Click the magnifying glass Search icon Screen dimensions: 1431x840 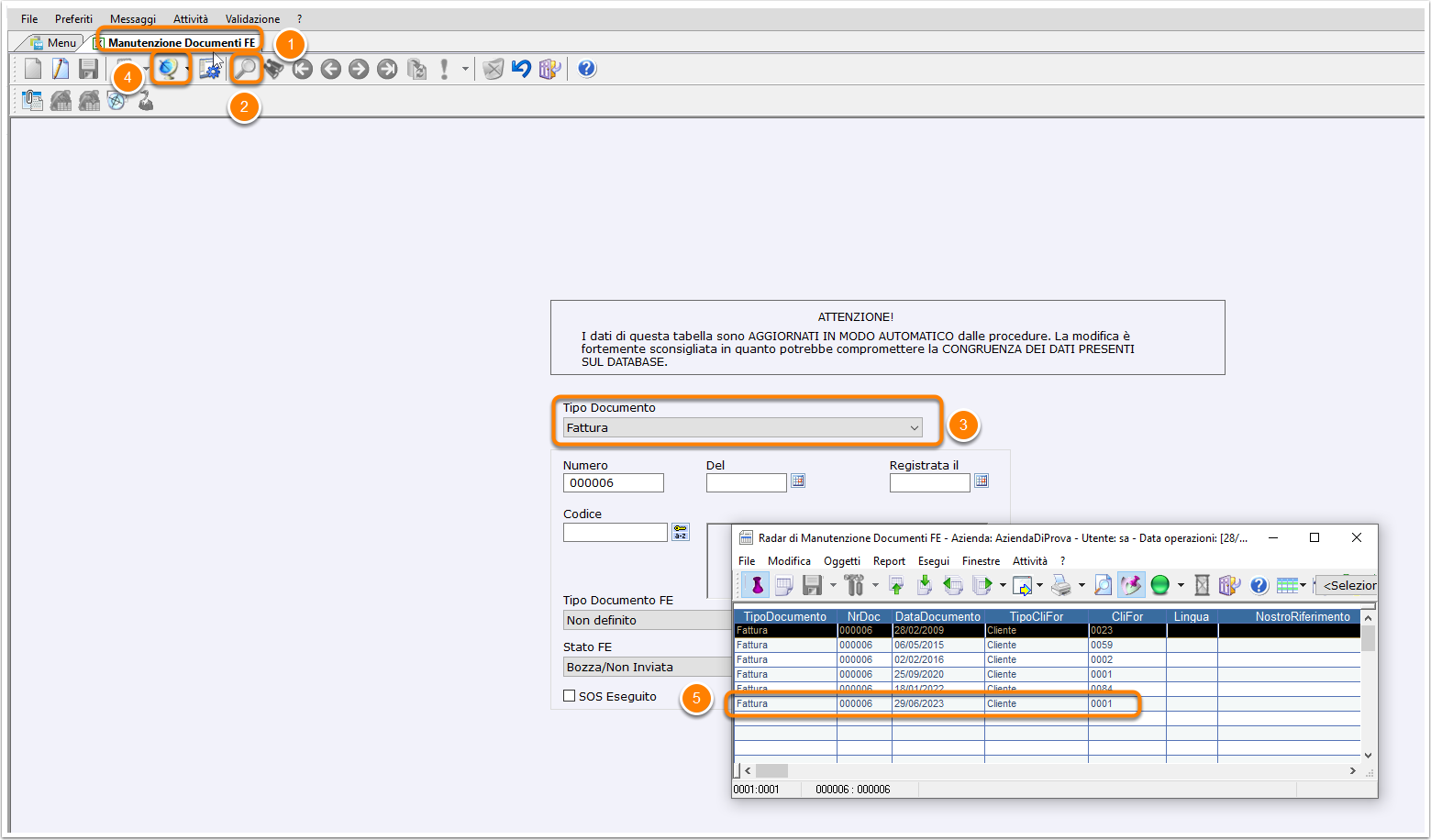point(245,69)
